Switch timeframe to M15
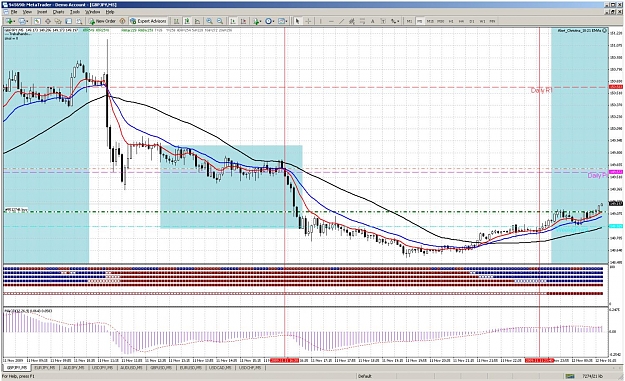Image resolution: width=625 pixels, height=381 pixels. click(430, 21)
